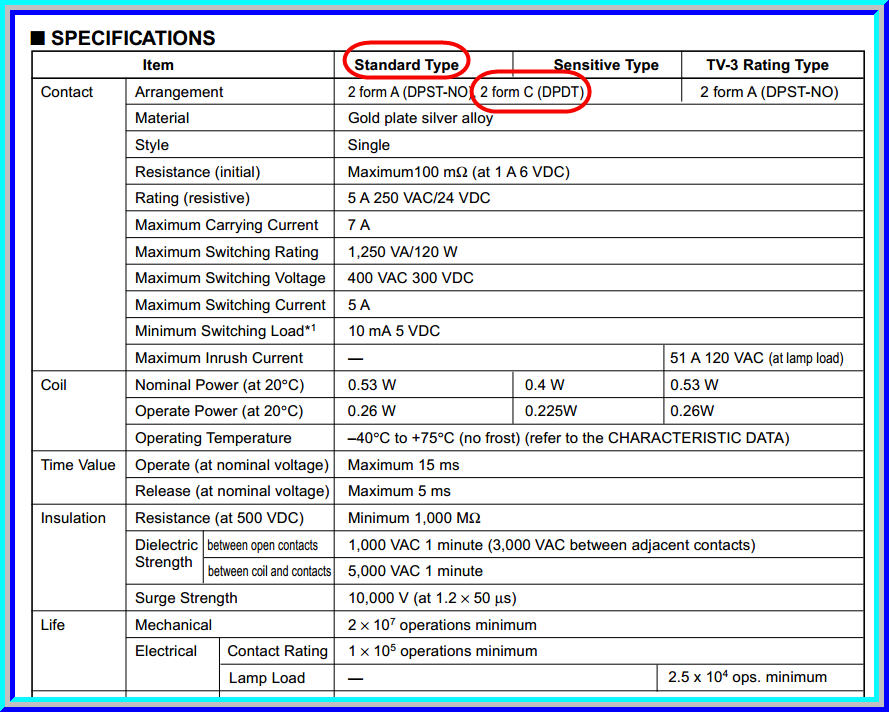Viewport: 889px width, 712px height.
Task: Click the TV-3 Rating Type column header
Action: click(767, 65)
